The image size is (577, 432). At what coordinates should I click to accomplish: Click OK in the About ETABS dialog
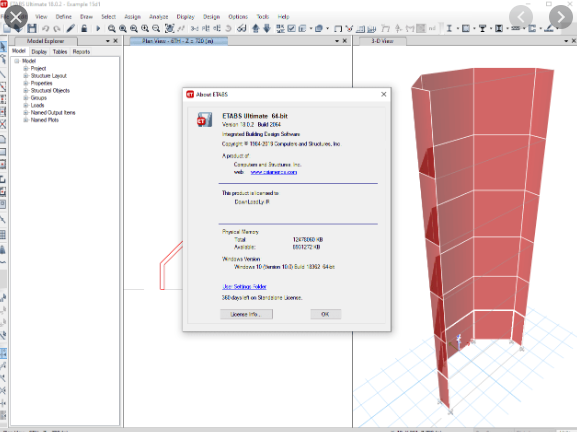325,314
